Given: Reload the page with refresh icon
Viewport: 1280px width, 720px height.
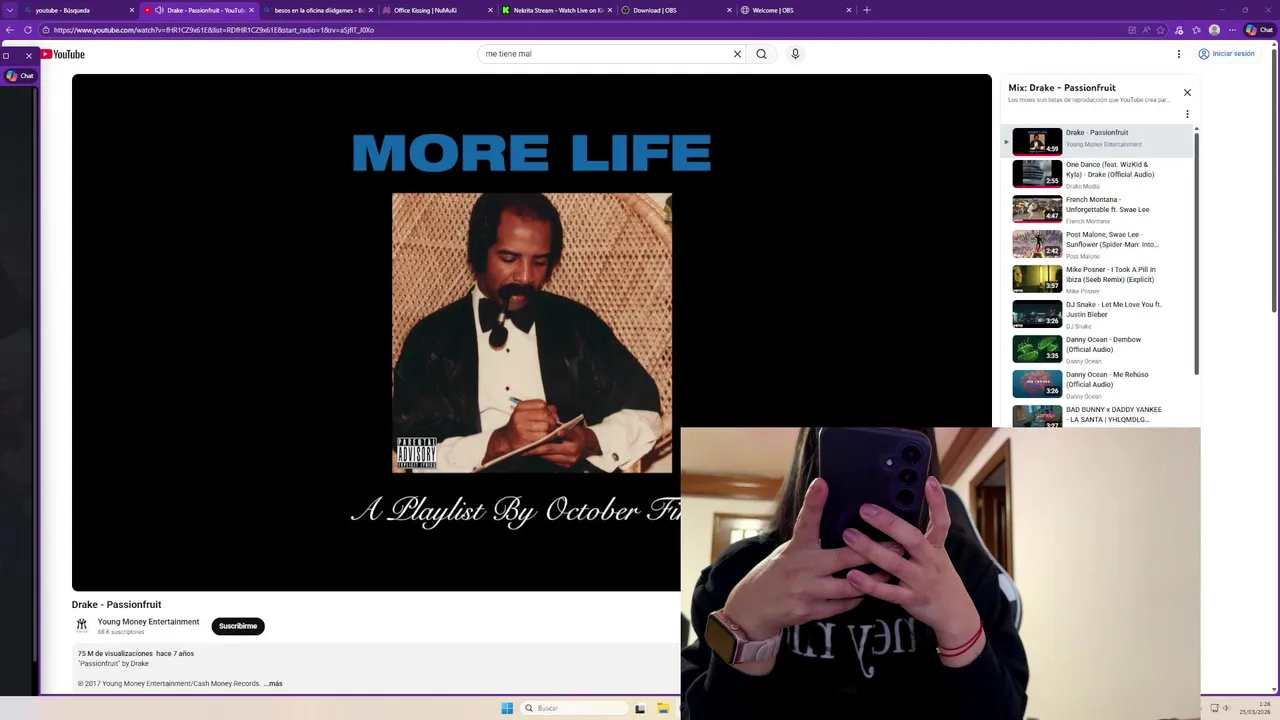Looking at the screenshot, I should pyautogui.click(x=28, y=30).
